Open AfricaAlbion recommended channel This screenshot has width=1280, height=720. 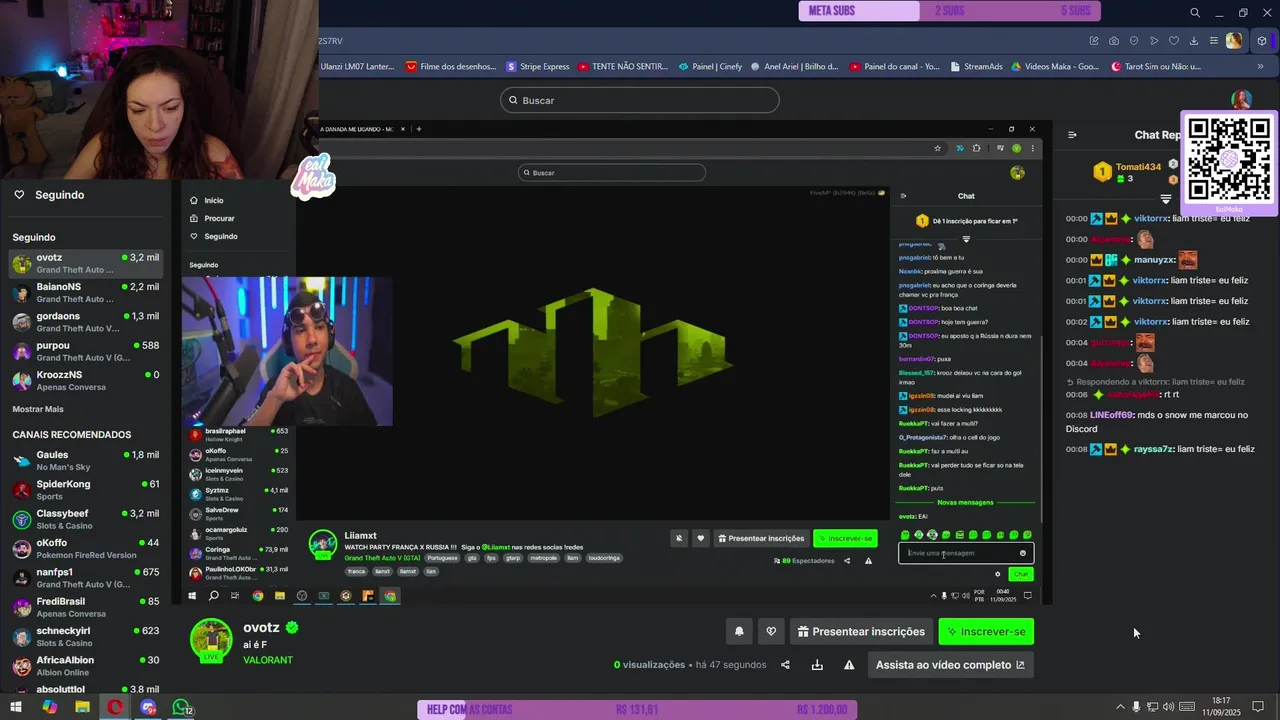(85, 665)
